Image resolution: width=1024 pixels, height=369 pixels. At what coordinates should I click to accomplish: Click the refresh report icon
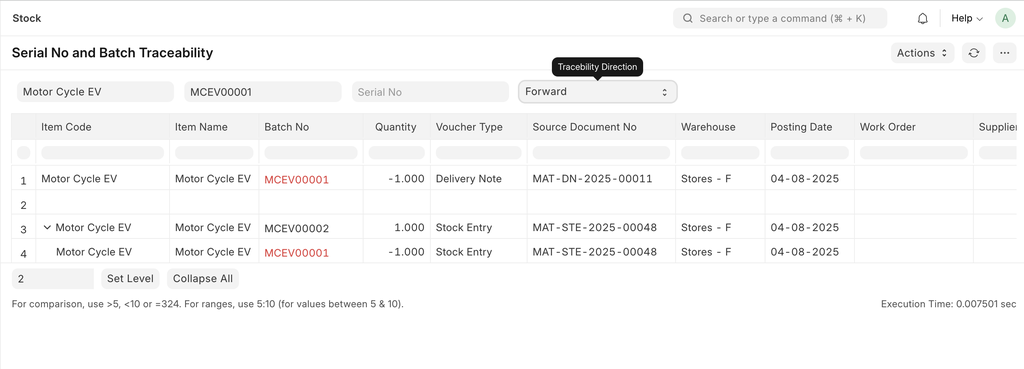(x=973, y=53)
